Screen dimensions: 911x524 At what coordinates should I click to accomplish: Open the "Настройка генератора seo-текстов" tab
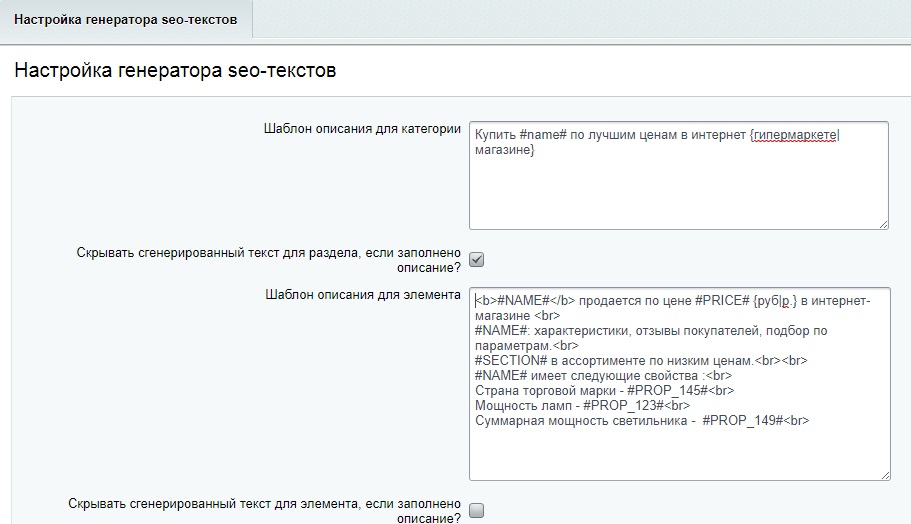point(126,19)
